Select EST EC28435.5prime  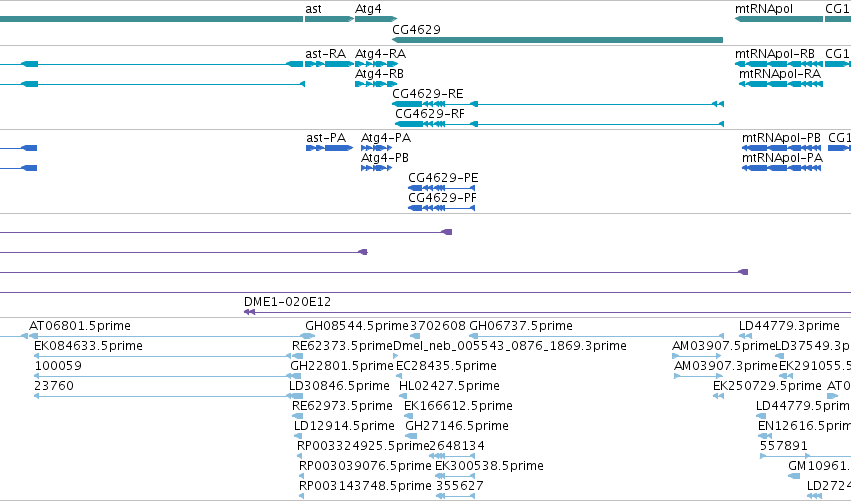[x=399, y=376]
